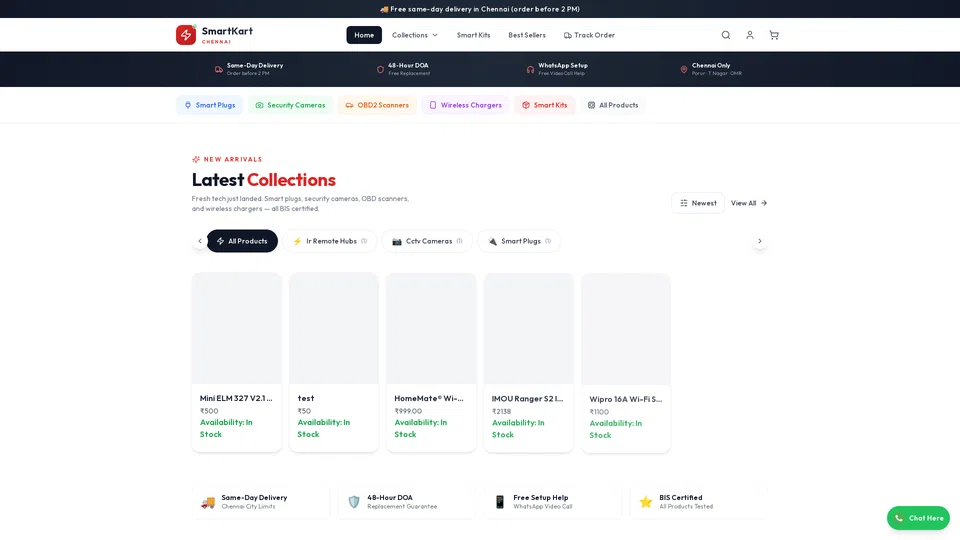Click the phone icon beside Free Setup Help
The image size is (960, 540).
click(x=500, y=502)
